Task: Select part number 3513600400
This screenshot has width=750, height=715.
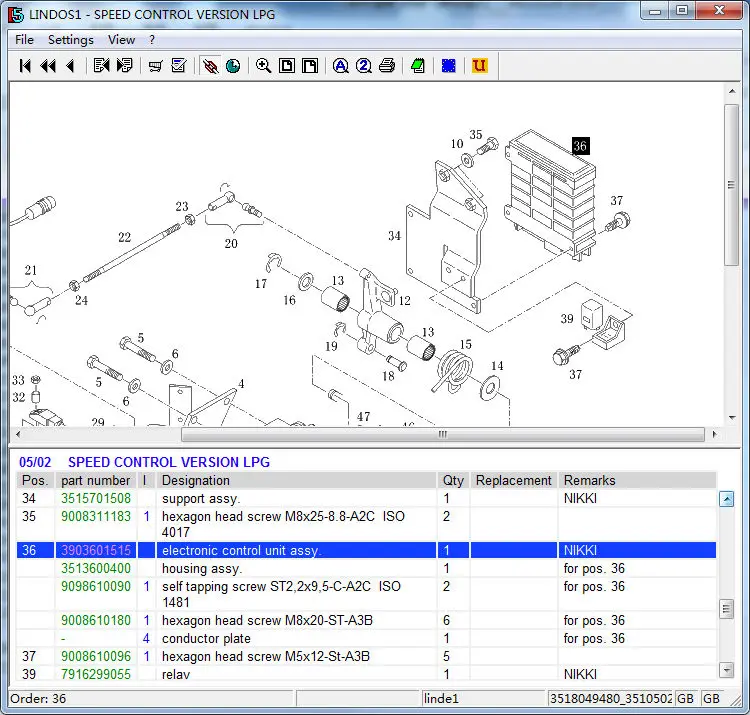Action: pyautogui.click(x=96, y=569)
